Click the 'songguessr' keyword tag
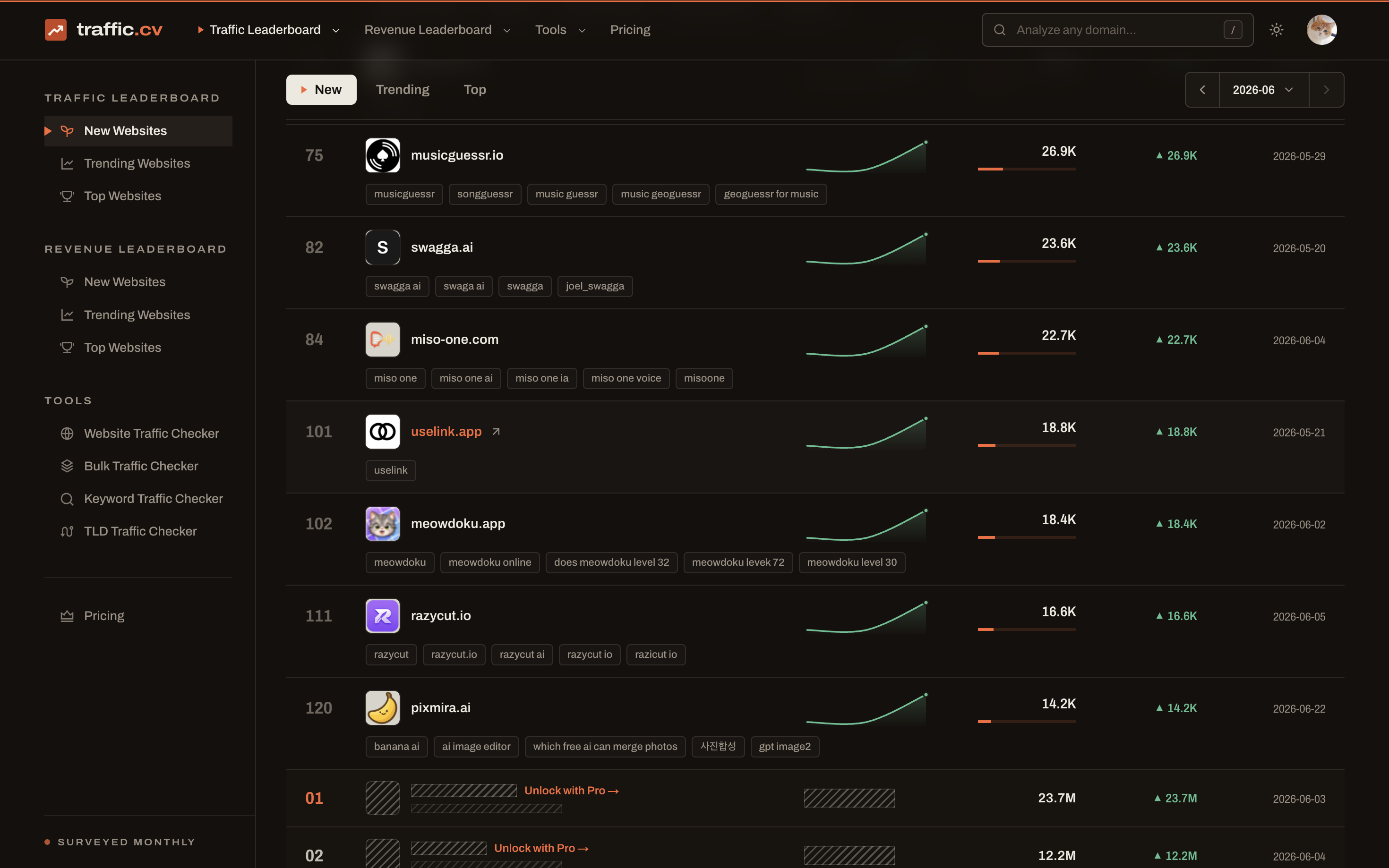This screenshot has width=1389, height=868. click(x=485, y=194)
